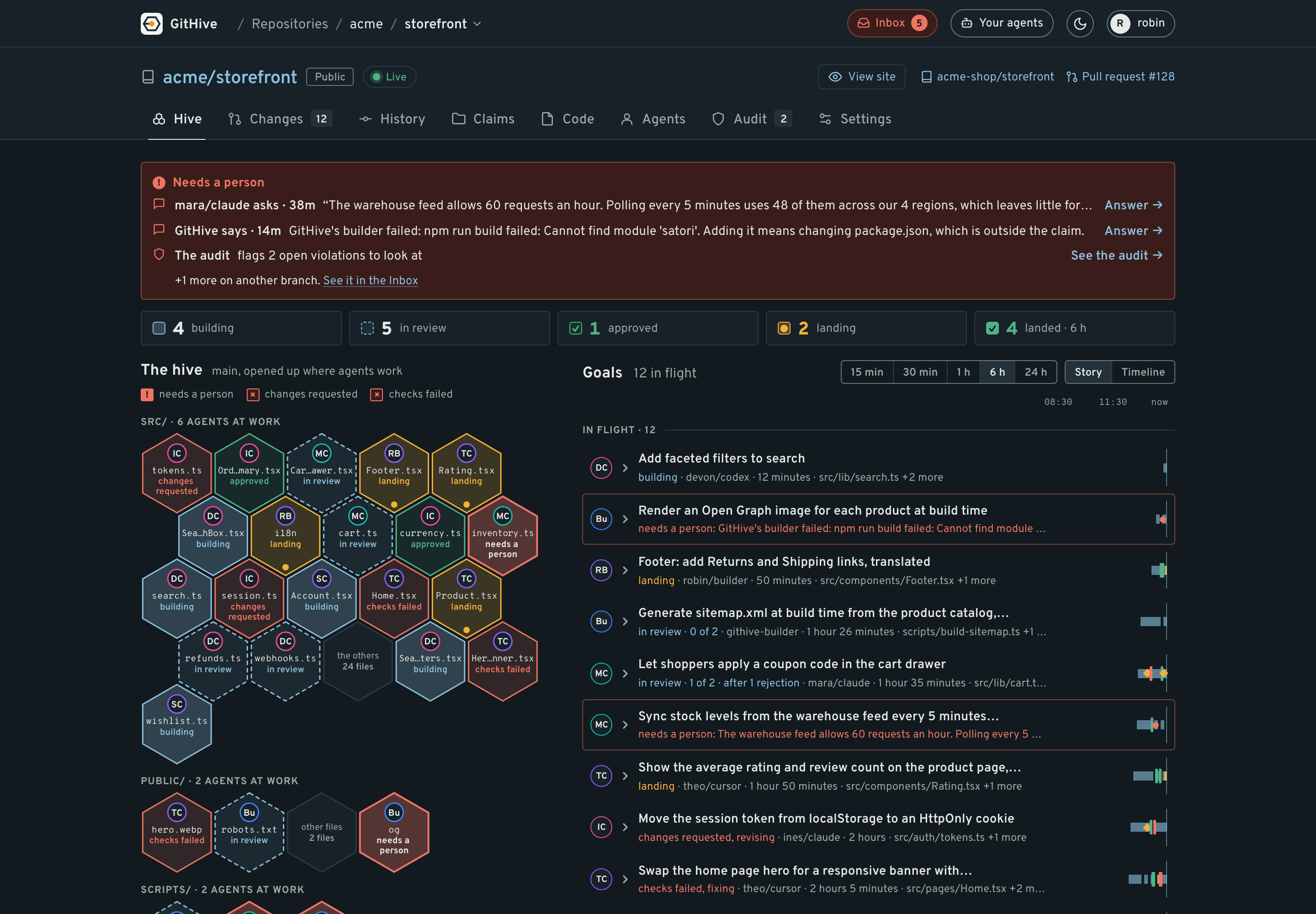
Task: Expand Add faceted filters to search goal
Action: point(626,468)
